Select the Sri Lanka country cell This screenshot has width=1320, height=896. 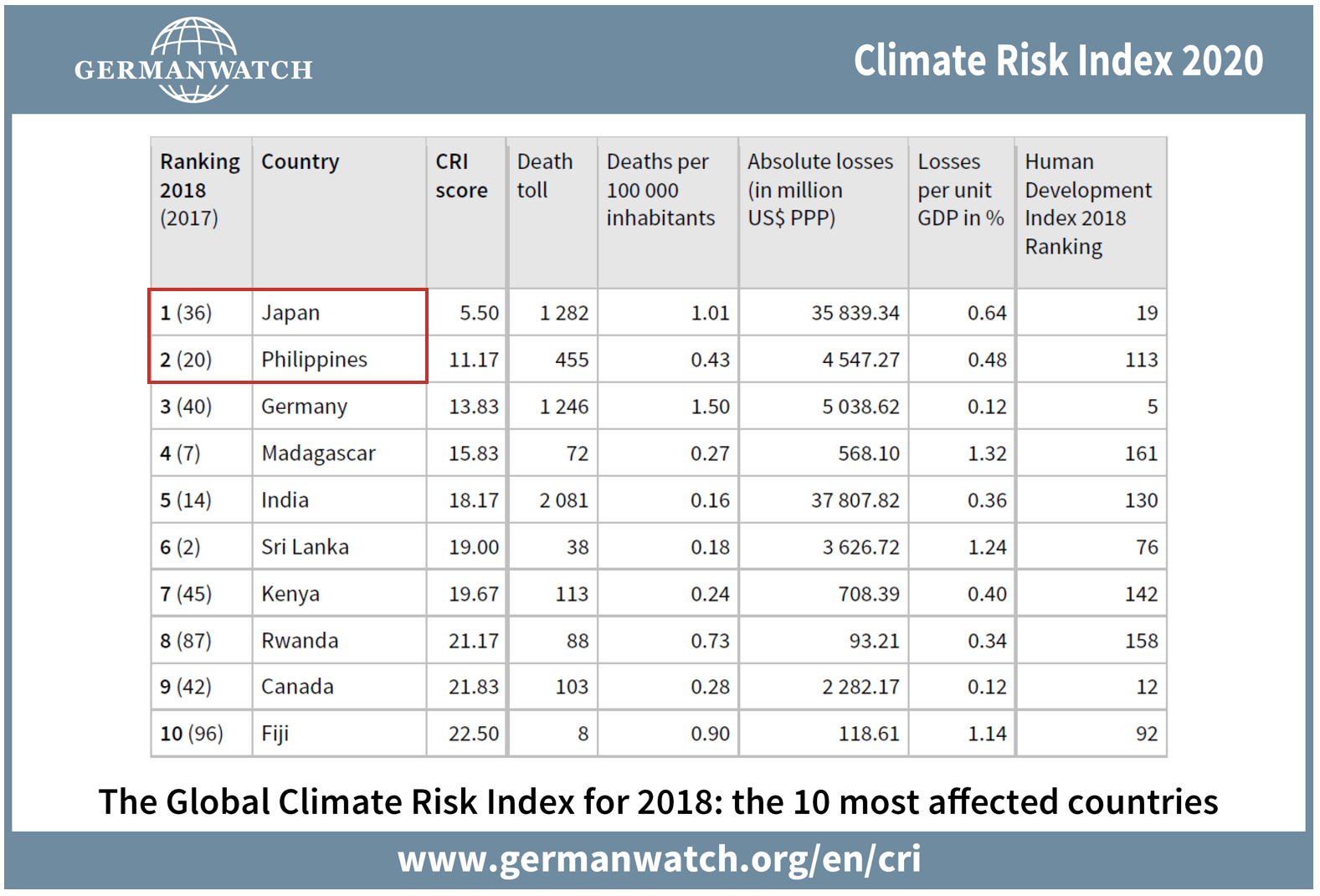[x=305, y=547]
